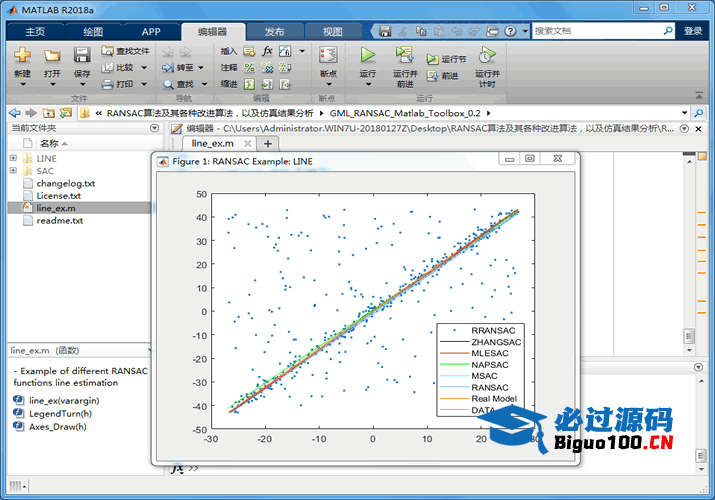Open the Compare dropdown arrow

[x=144, y=67]
